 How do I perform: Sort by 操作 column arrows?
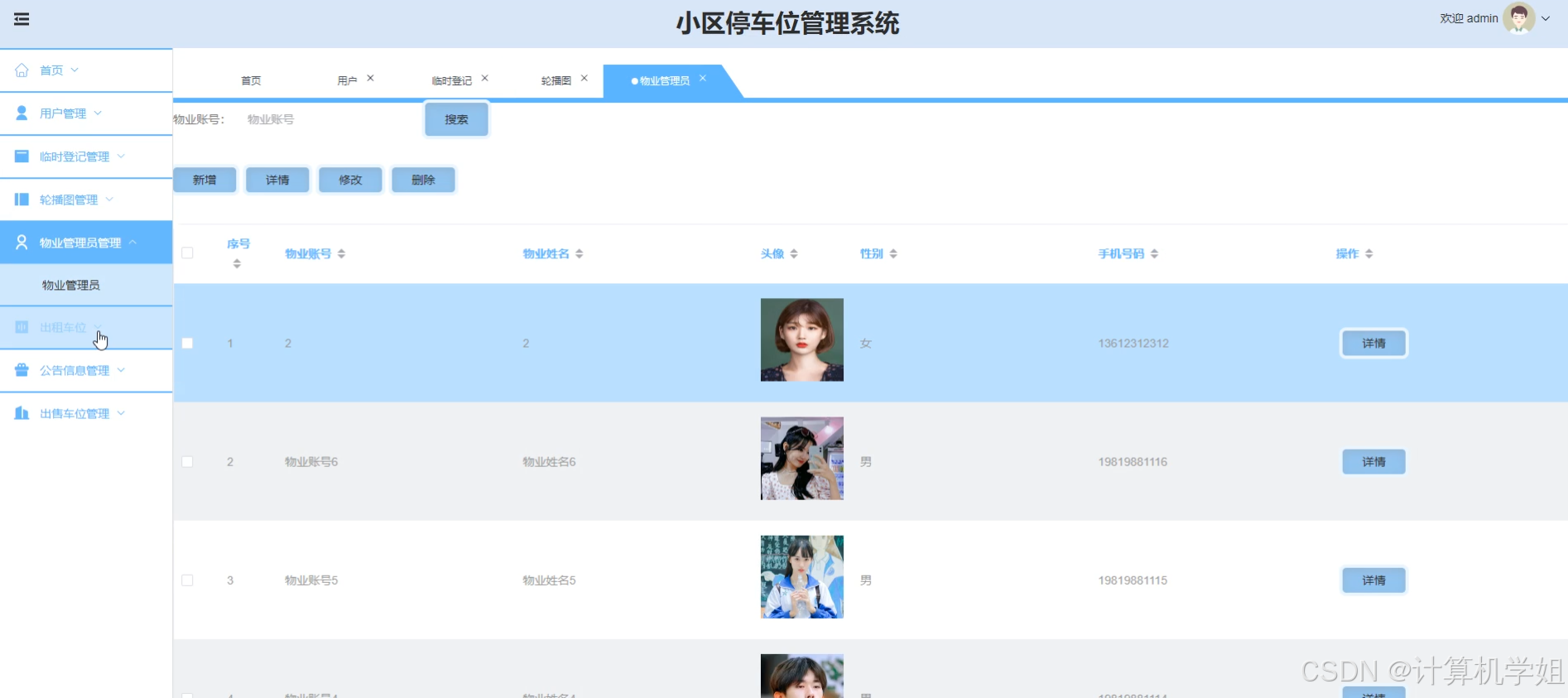pos(1369,253)
